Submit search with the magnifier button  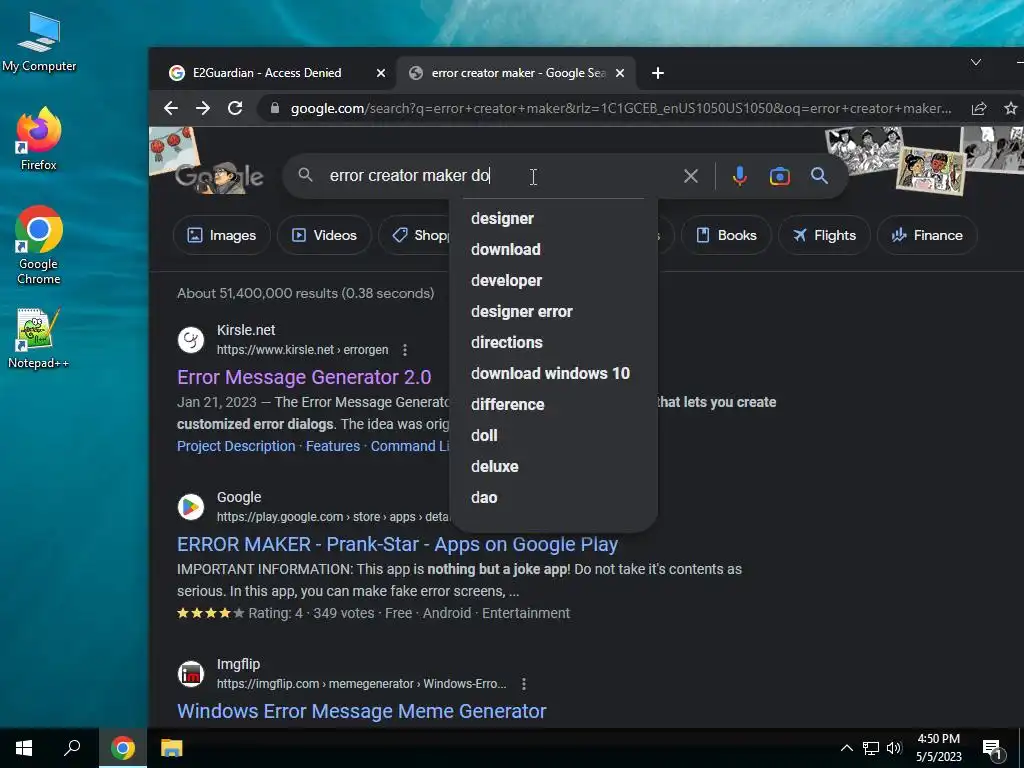pyautogui.click(x=820, y=176)
